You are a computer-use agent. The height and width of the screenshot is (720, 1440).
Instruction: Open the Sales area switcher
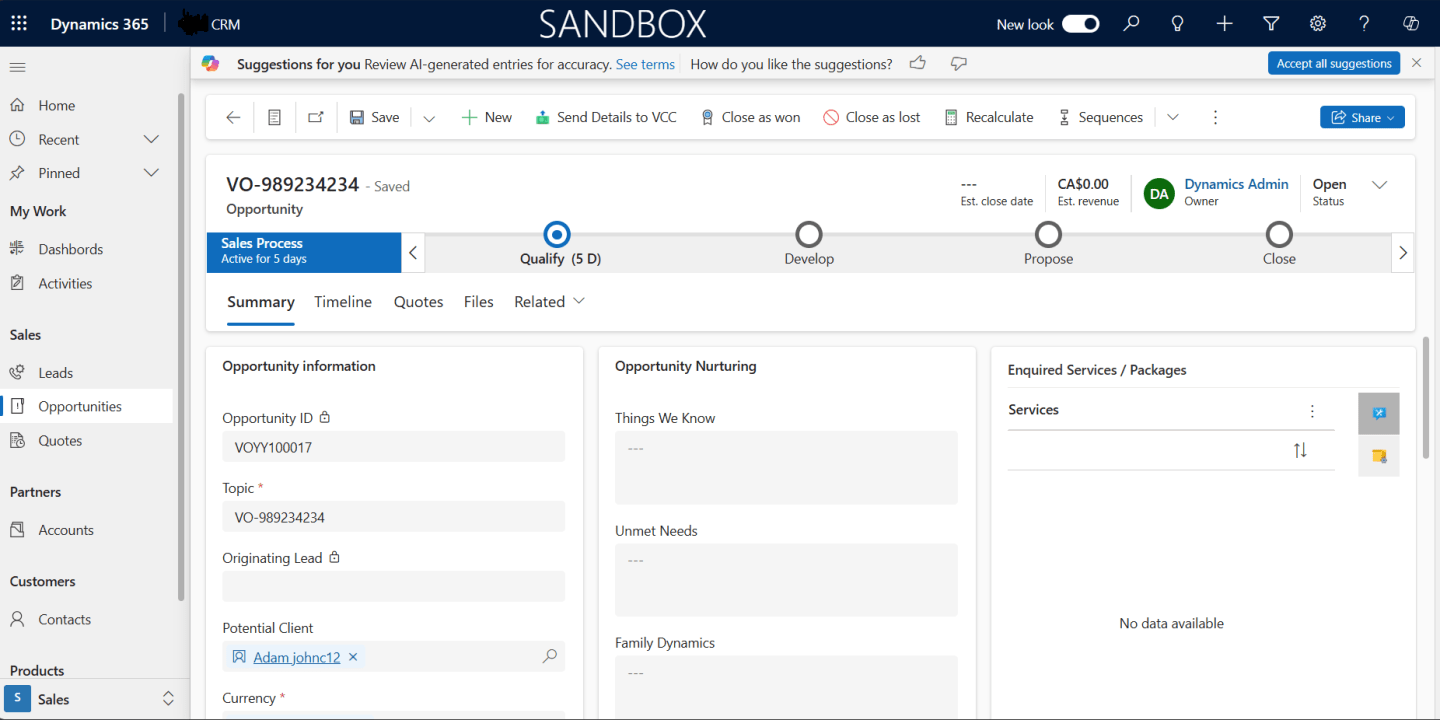pyautogui.click(x=92, y=699)
